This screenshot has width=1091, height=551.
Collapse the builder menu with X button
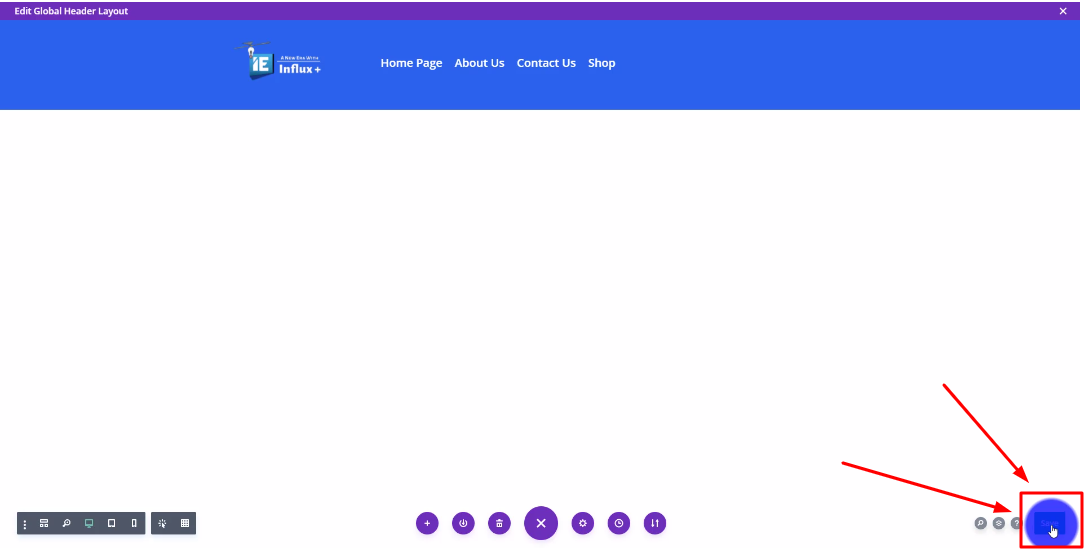(x=541, y=523)
